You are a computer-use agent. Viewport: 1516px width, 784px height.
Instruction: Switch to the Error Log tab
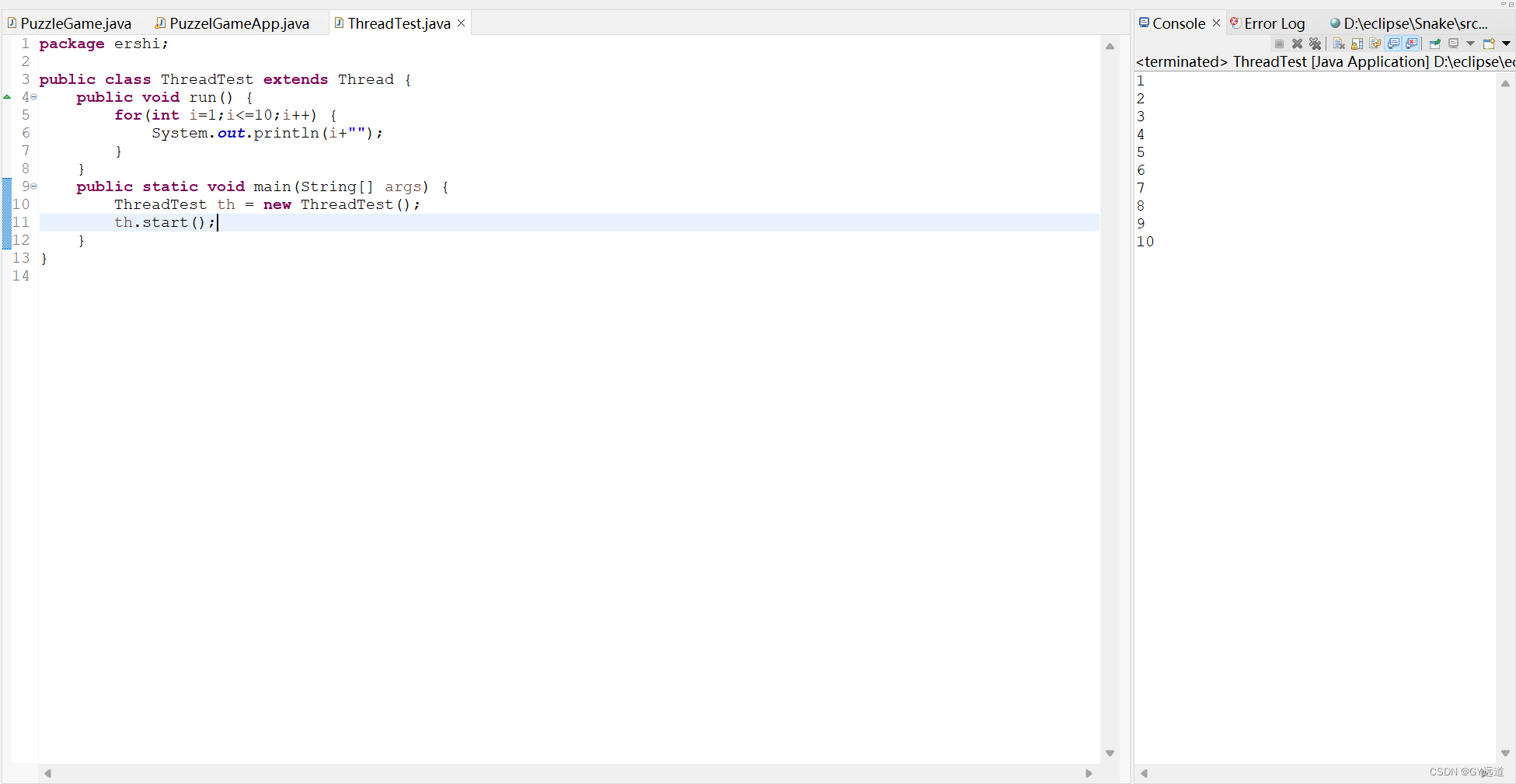1267,23
